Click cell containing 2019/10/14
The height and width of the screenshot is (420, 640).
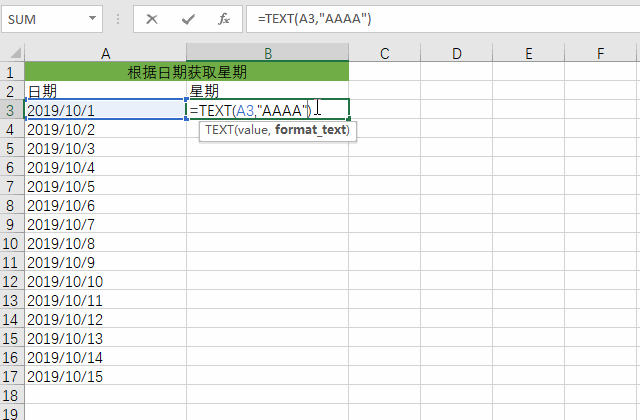105,358
